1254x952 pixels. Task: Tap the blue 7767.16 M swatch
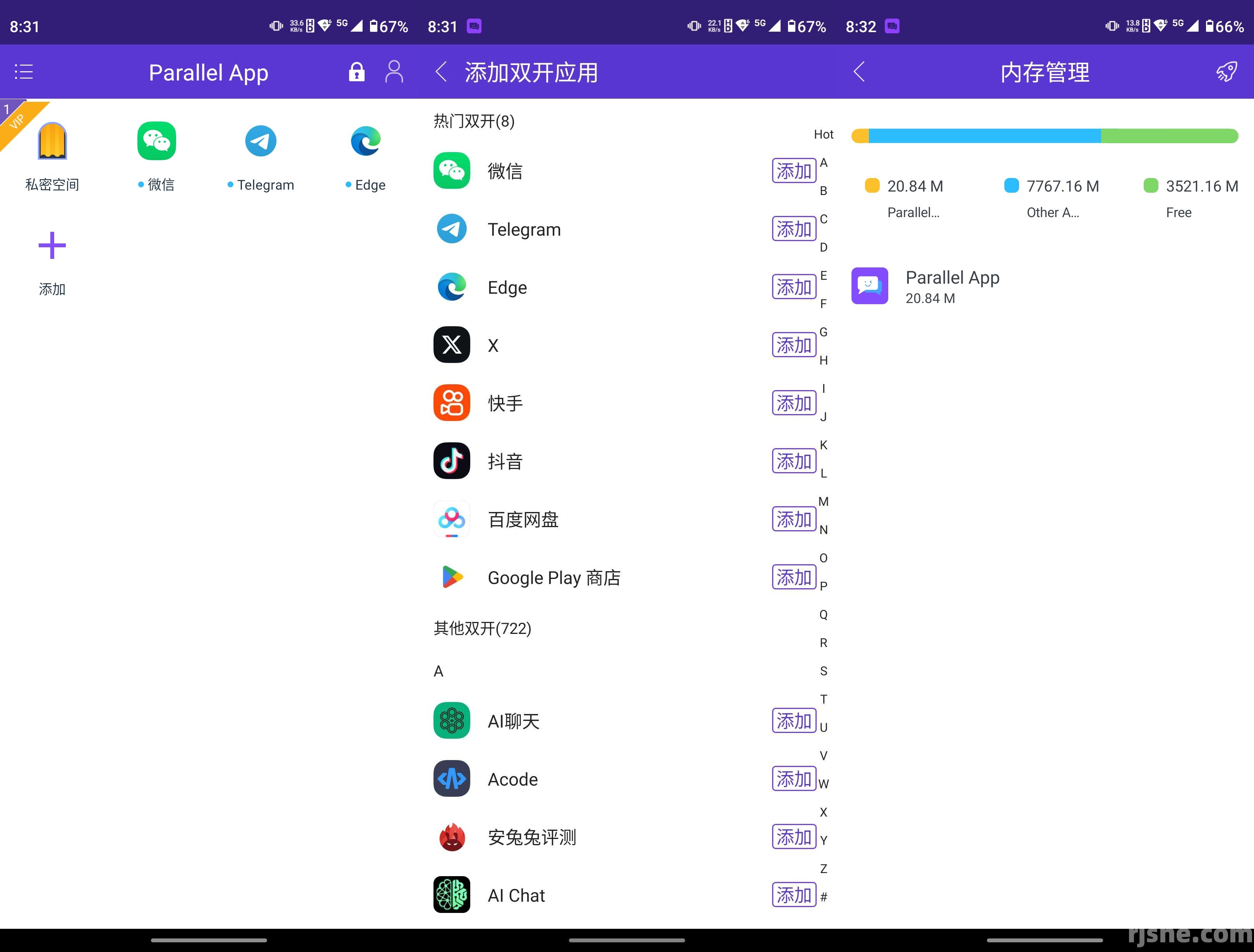click(1011, 185)
